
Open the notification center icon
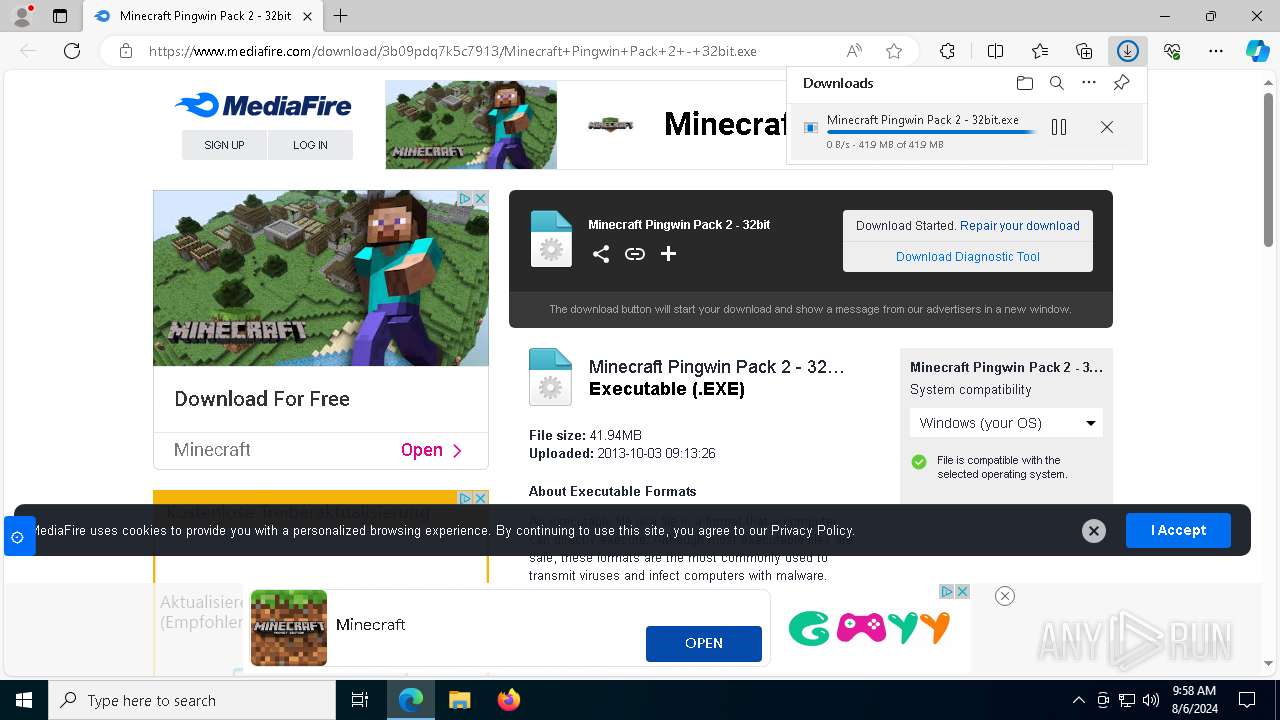pos(1247,700)
